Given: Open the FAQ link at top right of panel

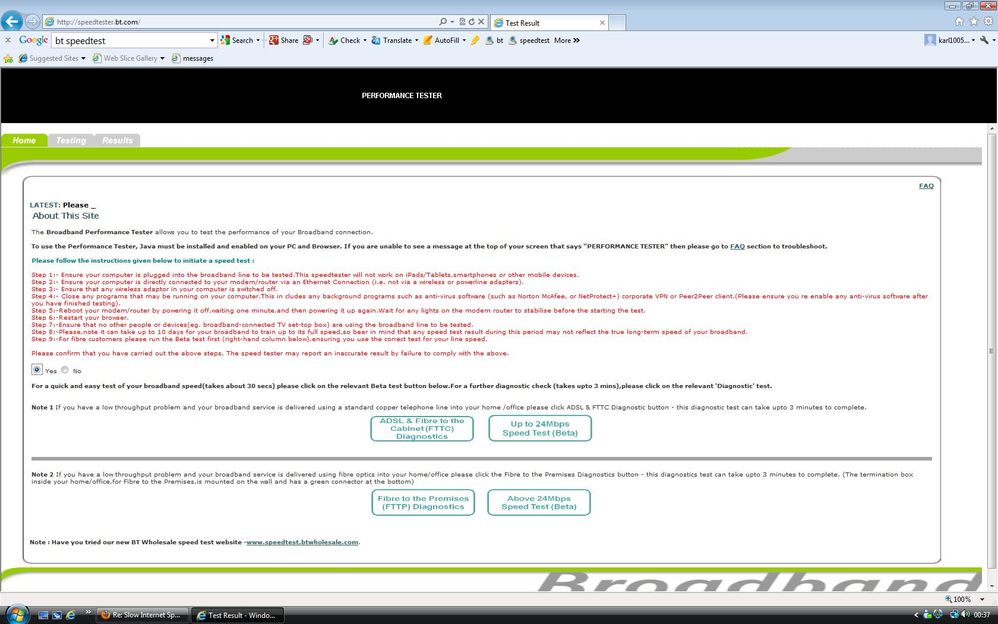Looking at the screenshot, I should pos(926,186).
